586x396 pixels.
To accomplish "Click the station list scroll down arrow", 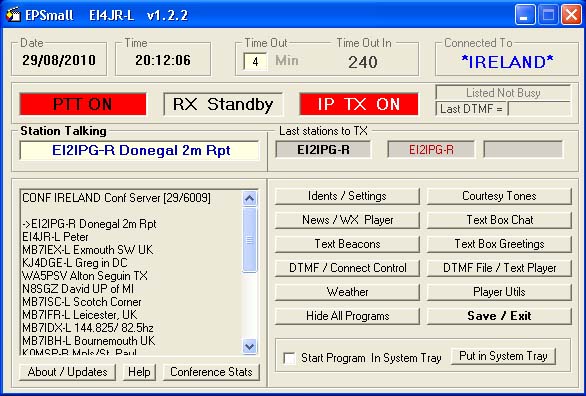I will (249, 346).
